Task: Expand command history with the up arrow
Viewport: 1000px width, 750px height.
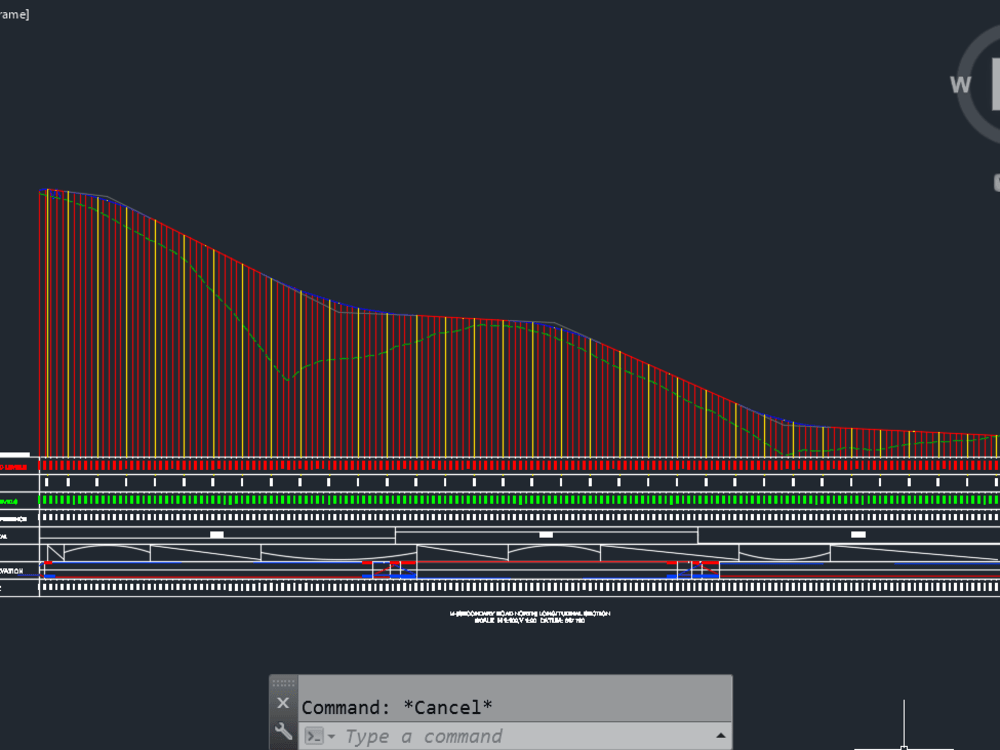Action: tap(721, 733)
